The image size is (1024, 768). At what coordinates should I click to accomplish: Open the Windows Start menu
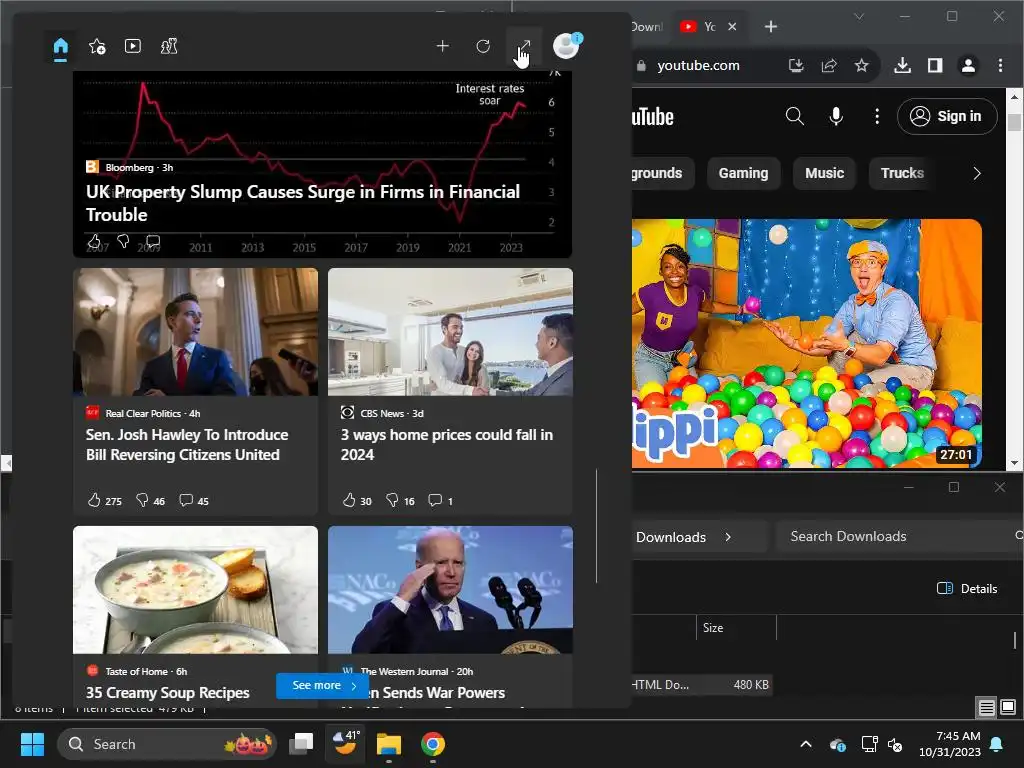[x=32, y=744]
